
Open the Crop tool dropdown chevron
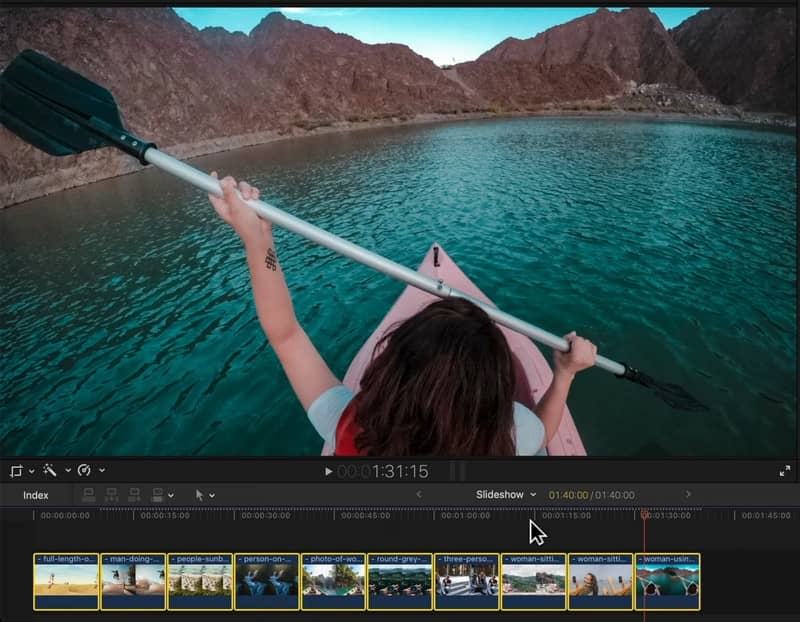coord(31,469)
